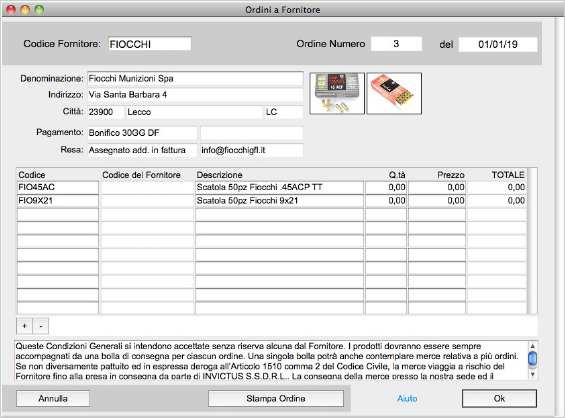Click the Q.tà cell of FIO9X21 row
Viewport: 565px width, 418px height.
click(386, 201)
